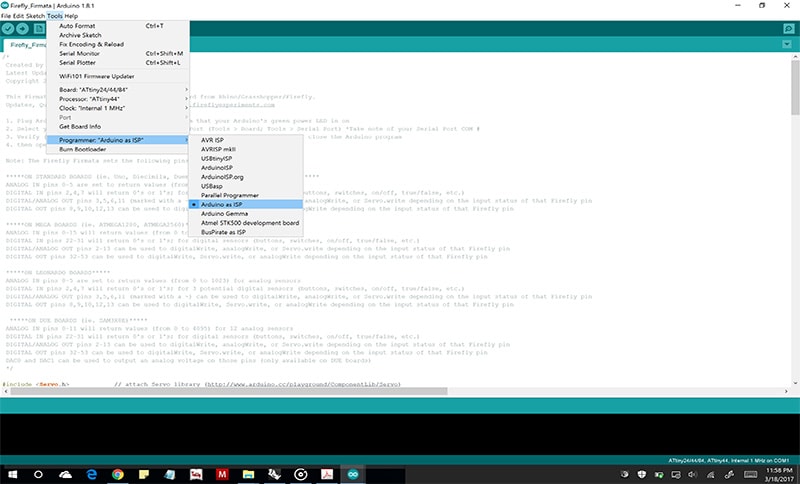Click the Arduino IDE taskbar icon

353,474
